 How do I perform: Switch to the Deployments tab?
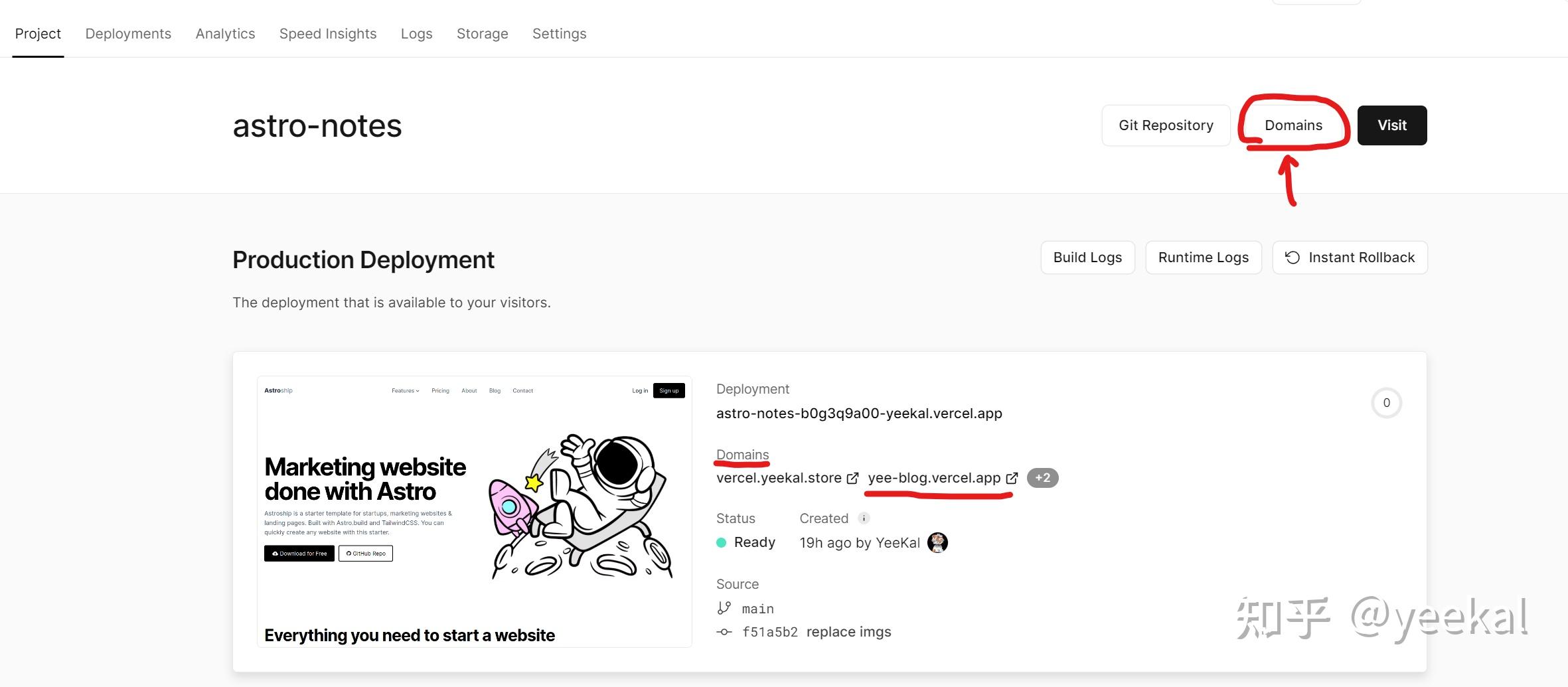[128, 34]
